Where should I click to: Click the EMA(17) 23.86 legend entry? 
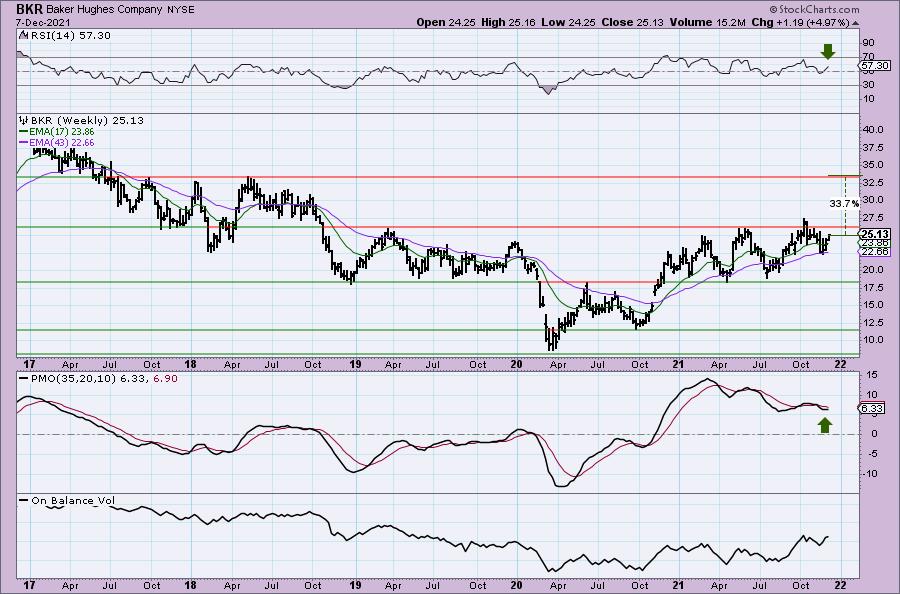coord(56,131)
